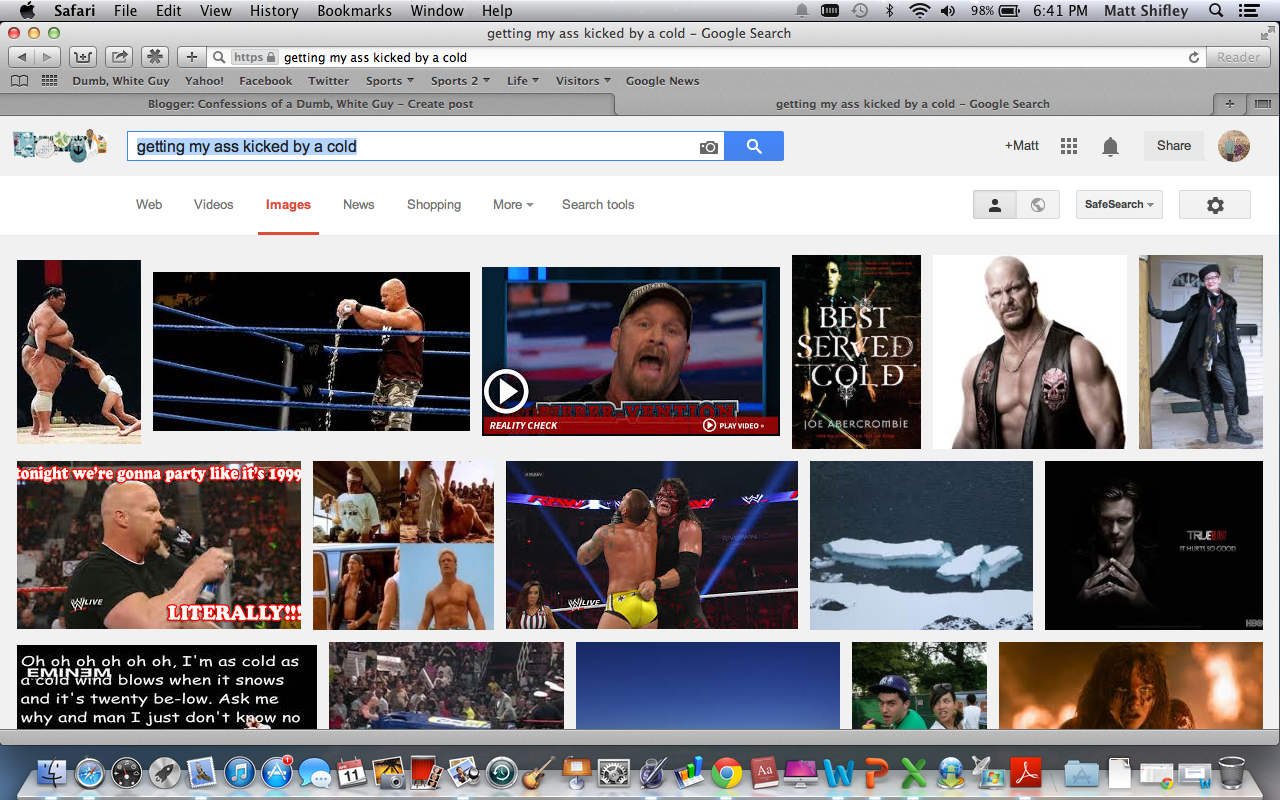The height and width of the screenshot is (800, 1280).
Task: Open the Sports 2 bookmarks folder
Action: pos(460,81)
